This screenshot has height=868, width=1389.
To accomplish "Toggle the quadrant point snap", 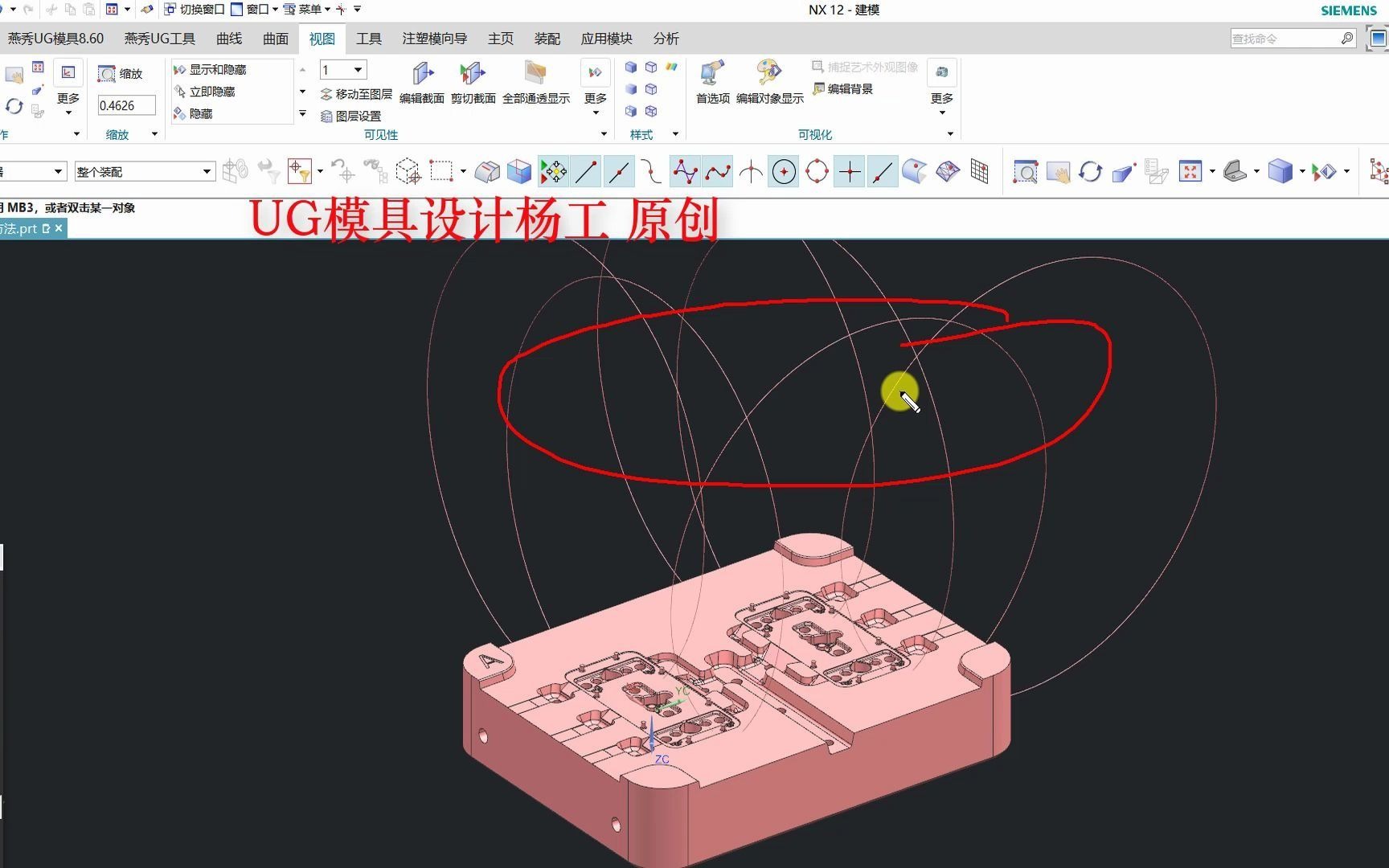I will click(x=817, y=172).
